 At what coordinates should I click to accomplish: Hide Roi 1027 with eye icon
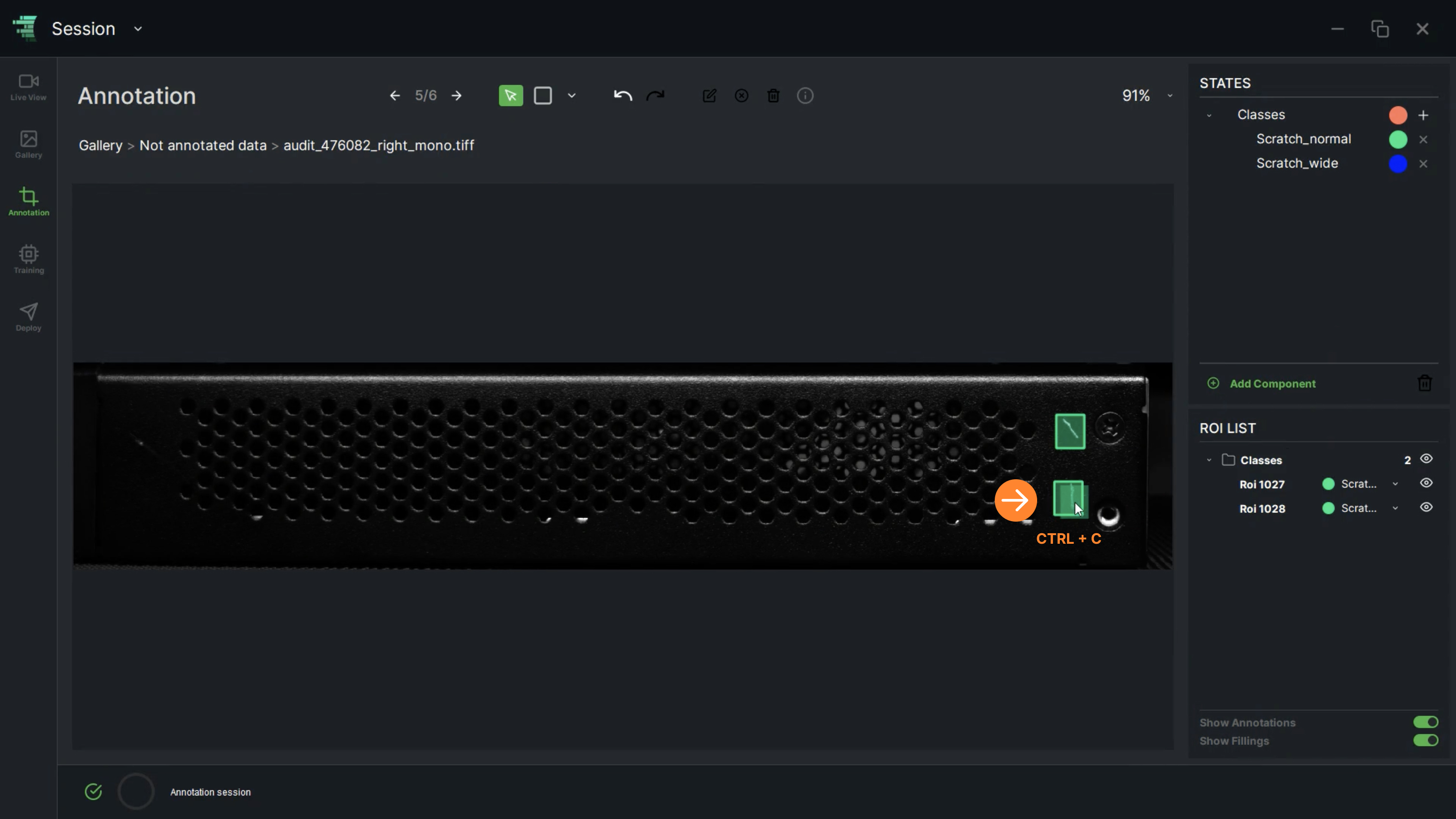(1426, 484)
